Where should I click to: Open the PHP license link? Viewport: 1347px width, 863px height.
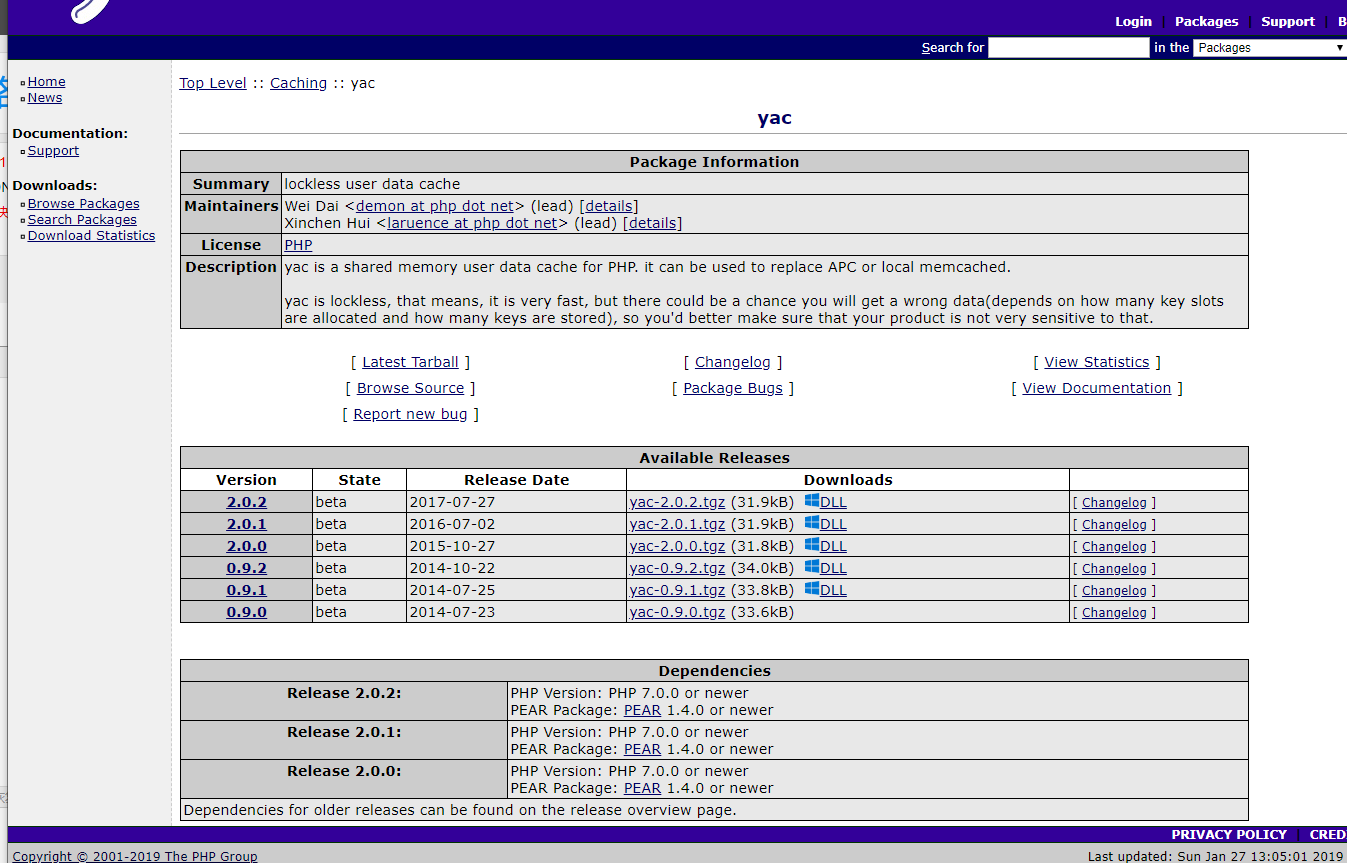(298, 245)
